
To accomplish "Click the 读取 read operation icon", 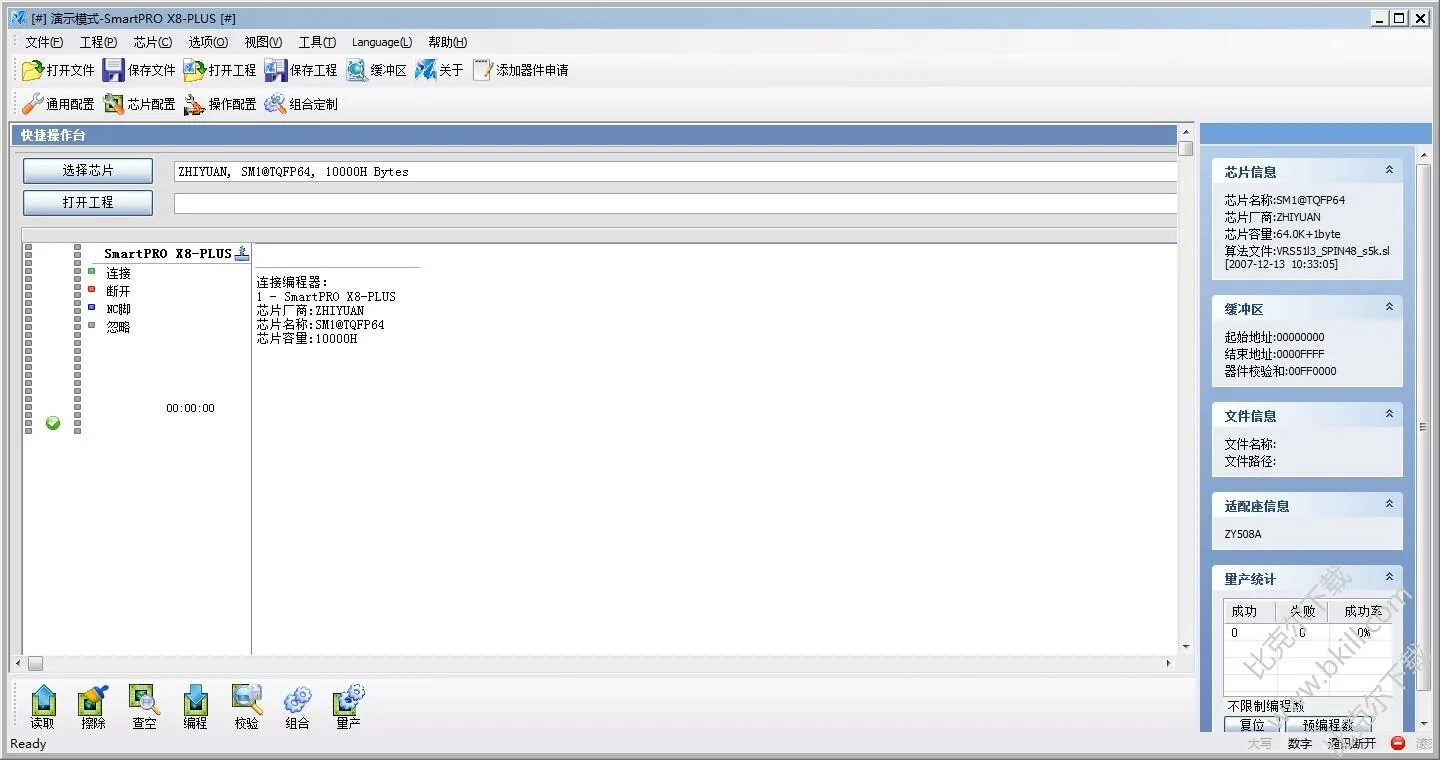I will point(43,707).
